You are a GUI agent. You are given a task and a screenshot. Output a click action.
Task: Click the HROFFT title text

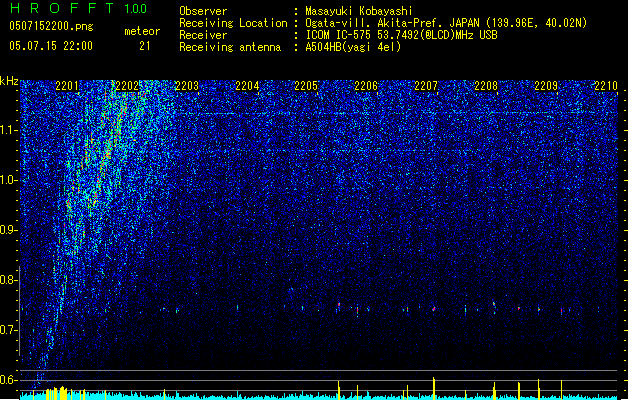[x=63, y=8]
